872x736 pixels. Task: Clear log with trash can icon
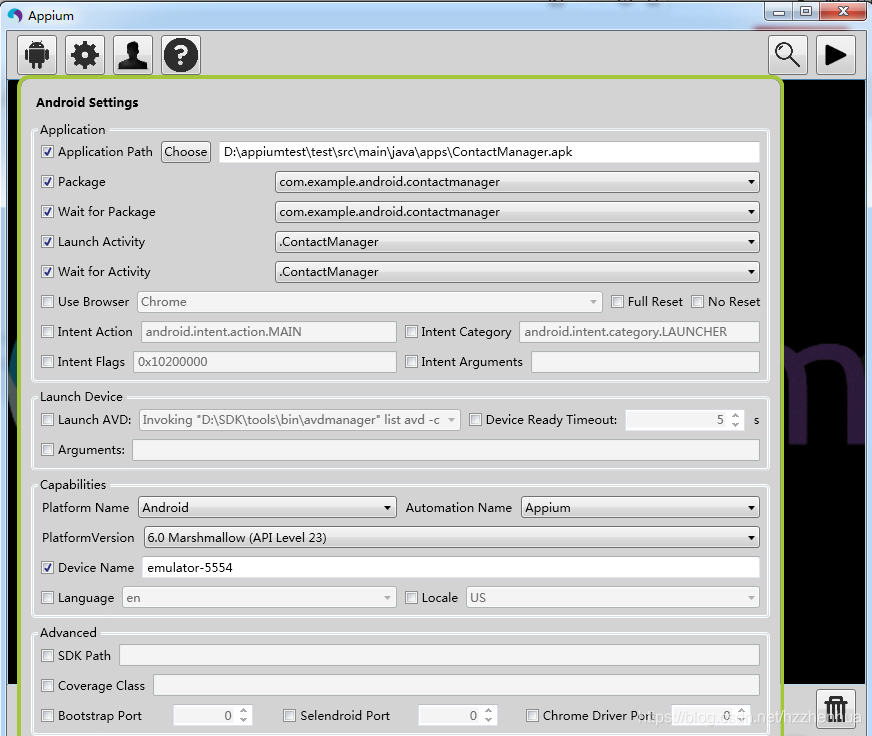coord(835,709)
